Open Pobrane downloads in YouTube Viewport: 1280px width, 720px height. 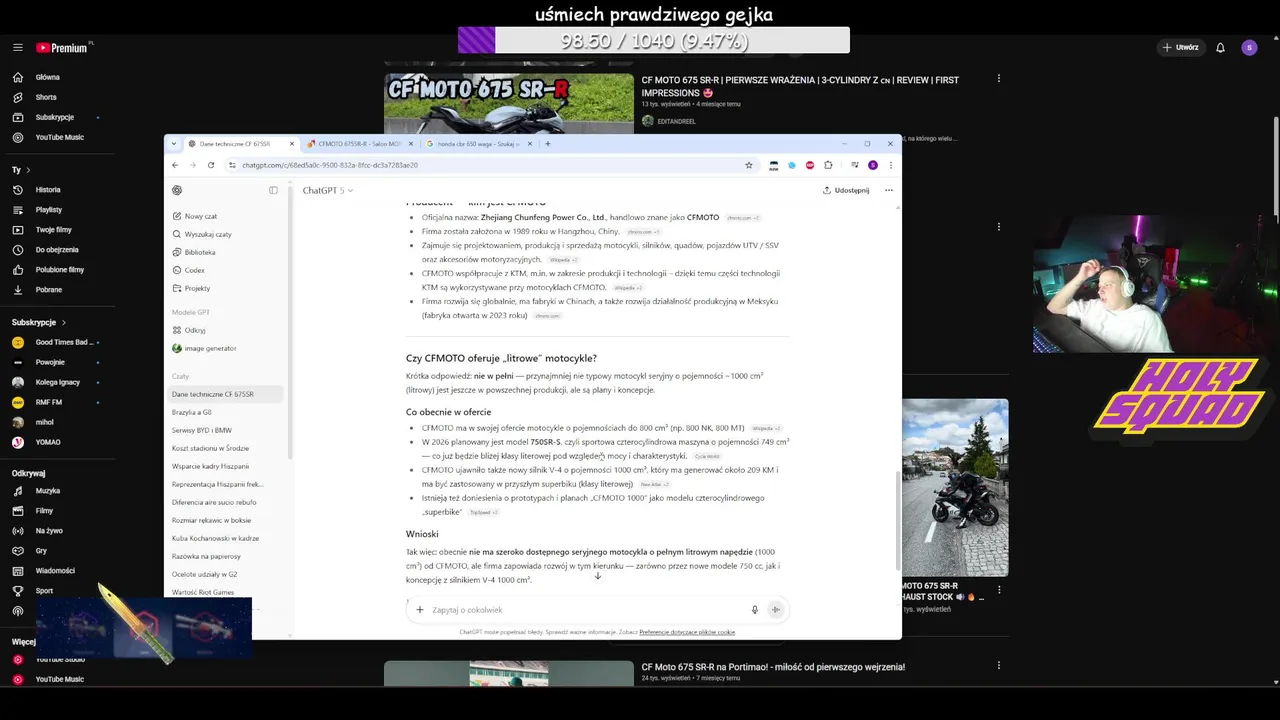tap(48, 289)
